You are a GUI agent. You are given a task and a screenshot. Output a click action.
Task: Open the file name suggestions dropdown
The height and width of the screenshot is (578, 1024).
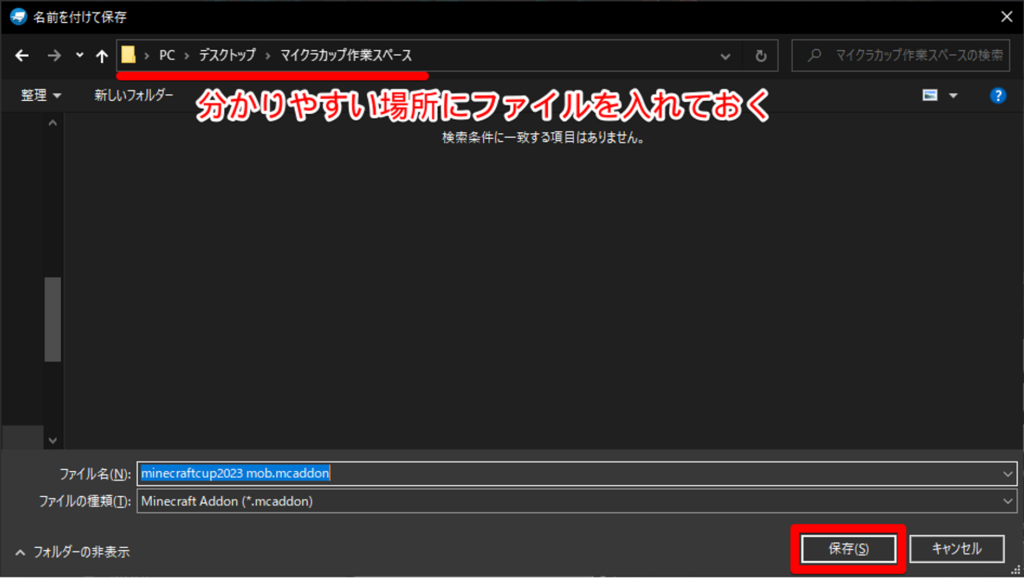click(1008, 473)
